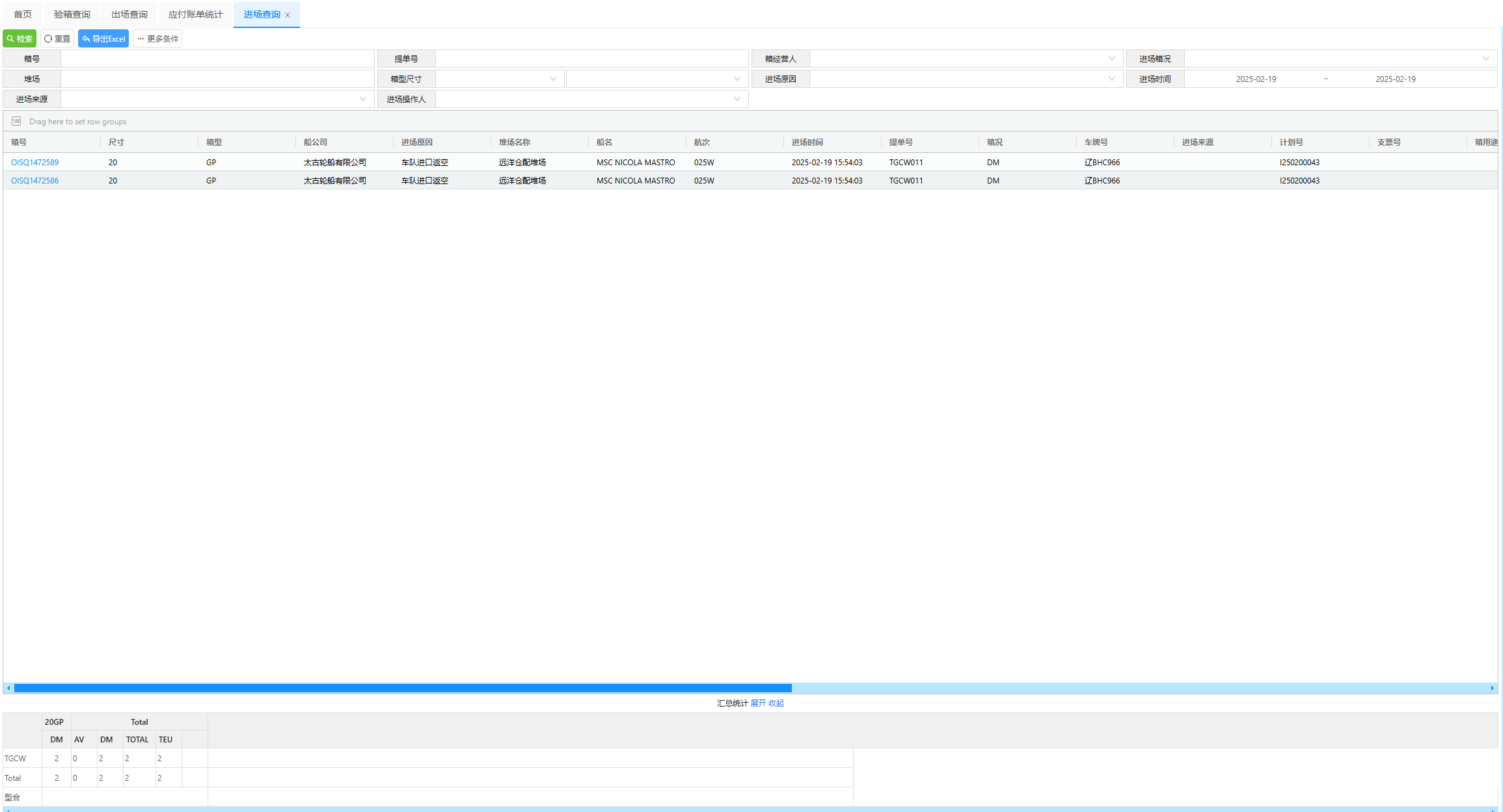Click the green 检索 search button
This screenshot has width=1503, height=812.
coord(20,39)
